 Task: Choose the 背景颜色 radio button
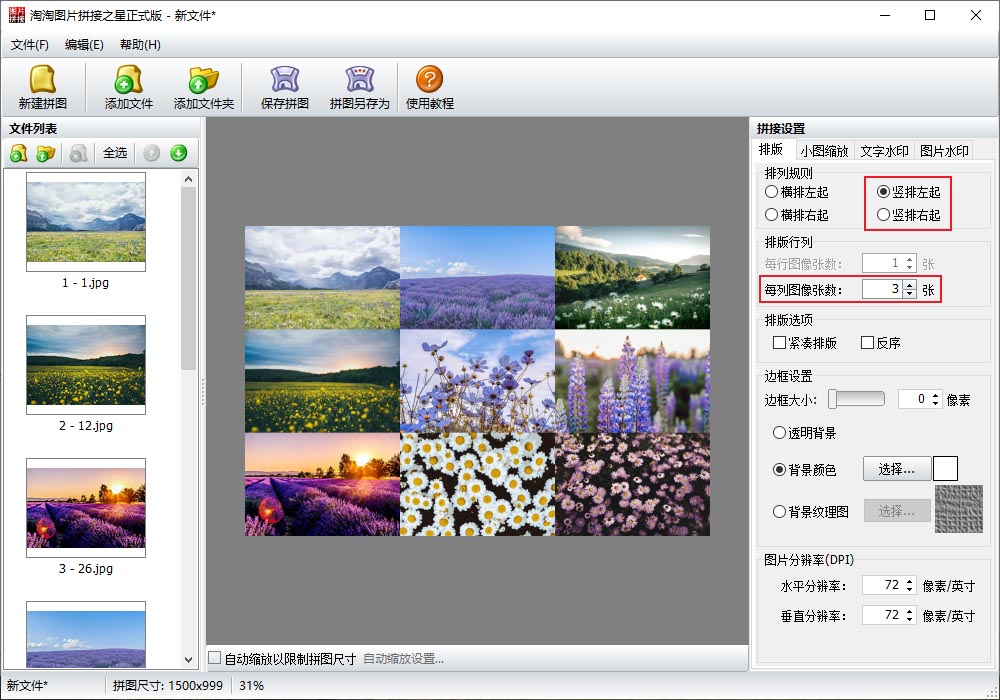tap(779, 470)
